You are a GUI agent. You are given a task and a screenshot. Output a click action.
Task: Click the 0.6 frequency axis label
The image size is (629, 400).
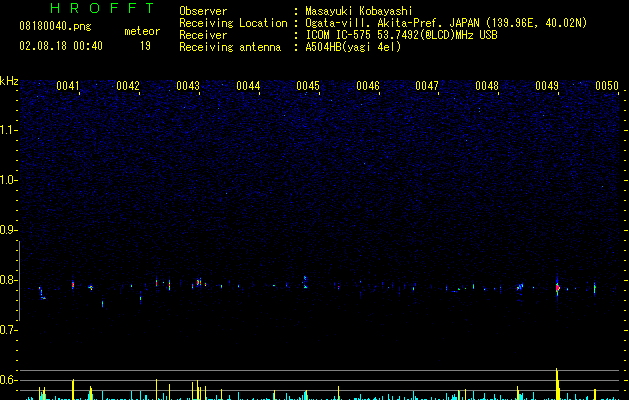pyautogui.click(x=8, y=380)
